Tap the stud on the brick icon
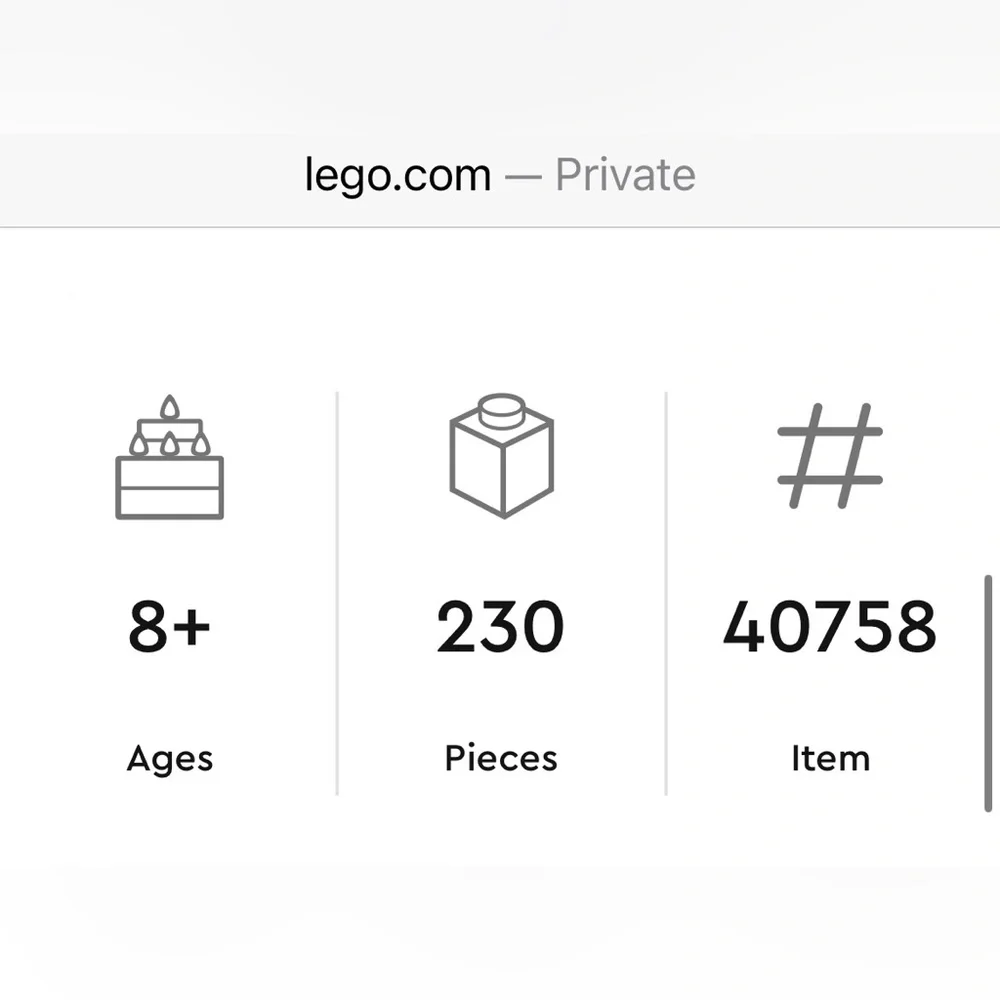The image size is (1000, 1000). 501,410
